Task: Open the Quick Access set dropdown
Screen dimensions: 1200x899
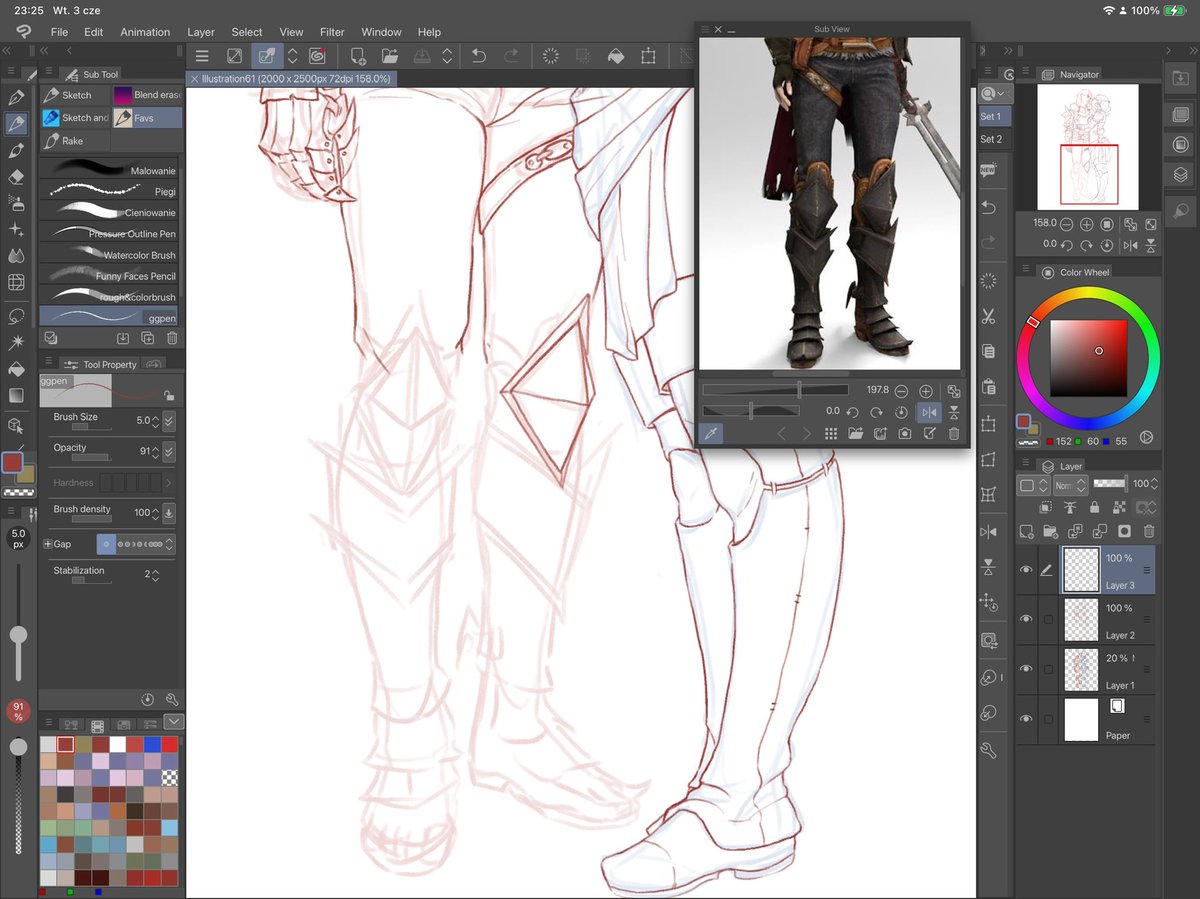Action: coord(996,93)
